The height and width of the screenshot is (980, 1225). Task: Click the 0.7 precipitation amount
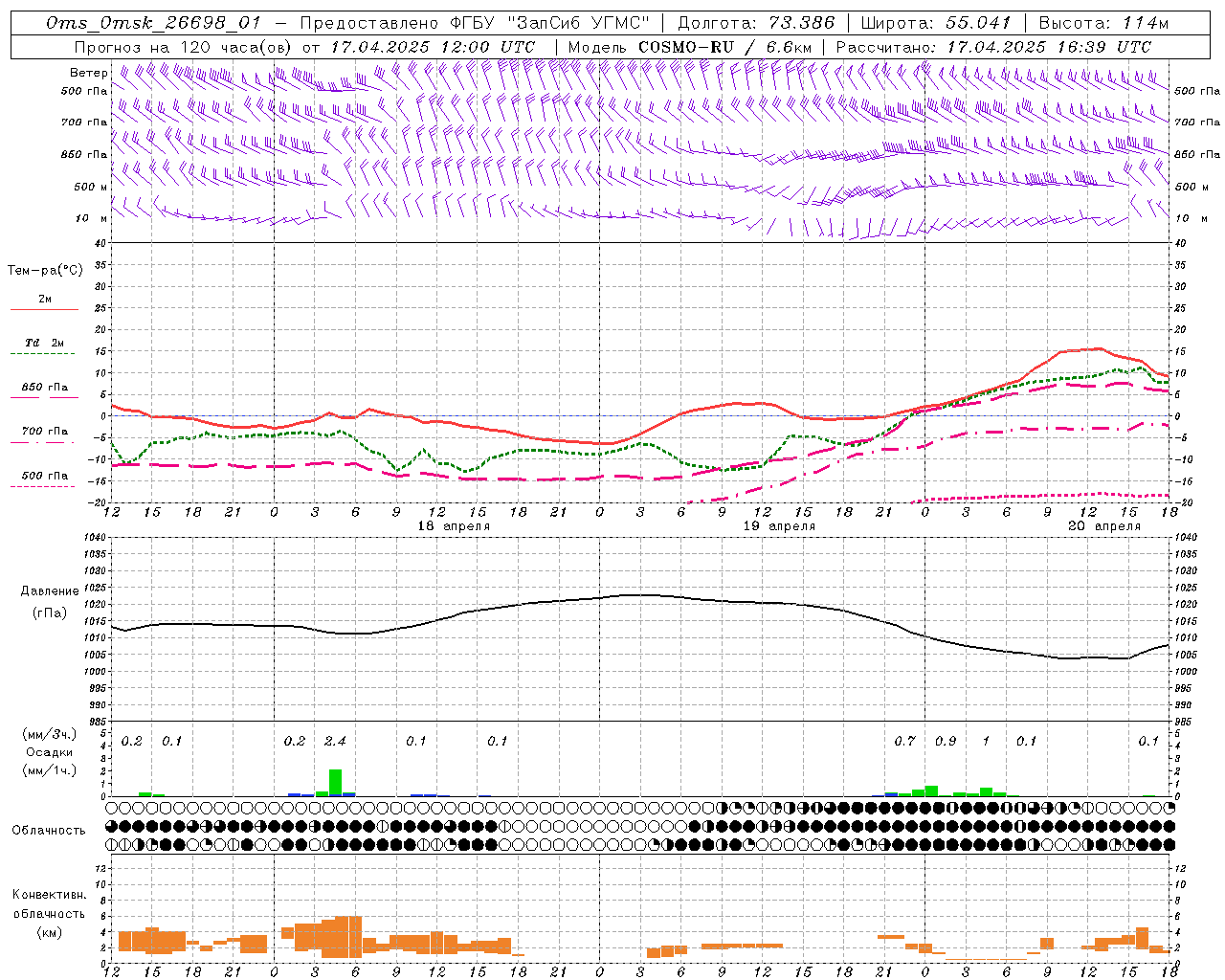(904, 742)
